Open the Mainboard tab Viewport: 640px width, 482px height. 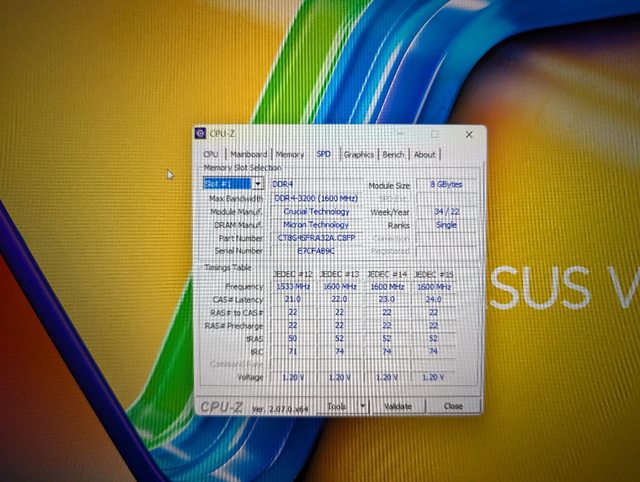click(248, 154)
